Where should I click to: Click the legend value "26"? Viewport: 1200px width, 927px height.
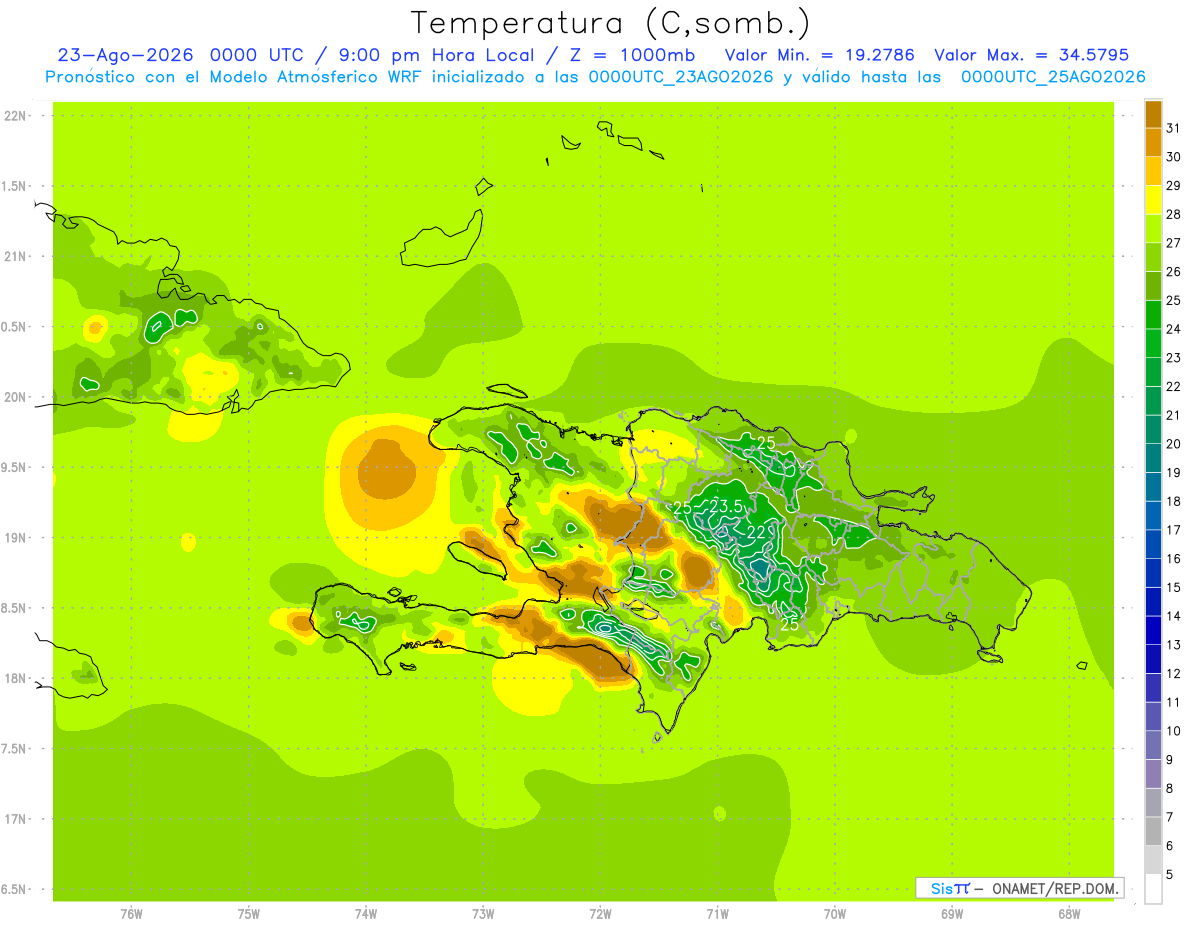pyautogui.click(x=1174, y=272)
